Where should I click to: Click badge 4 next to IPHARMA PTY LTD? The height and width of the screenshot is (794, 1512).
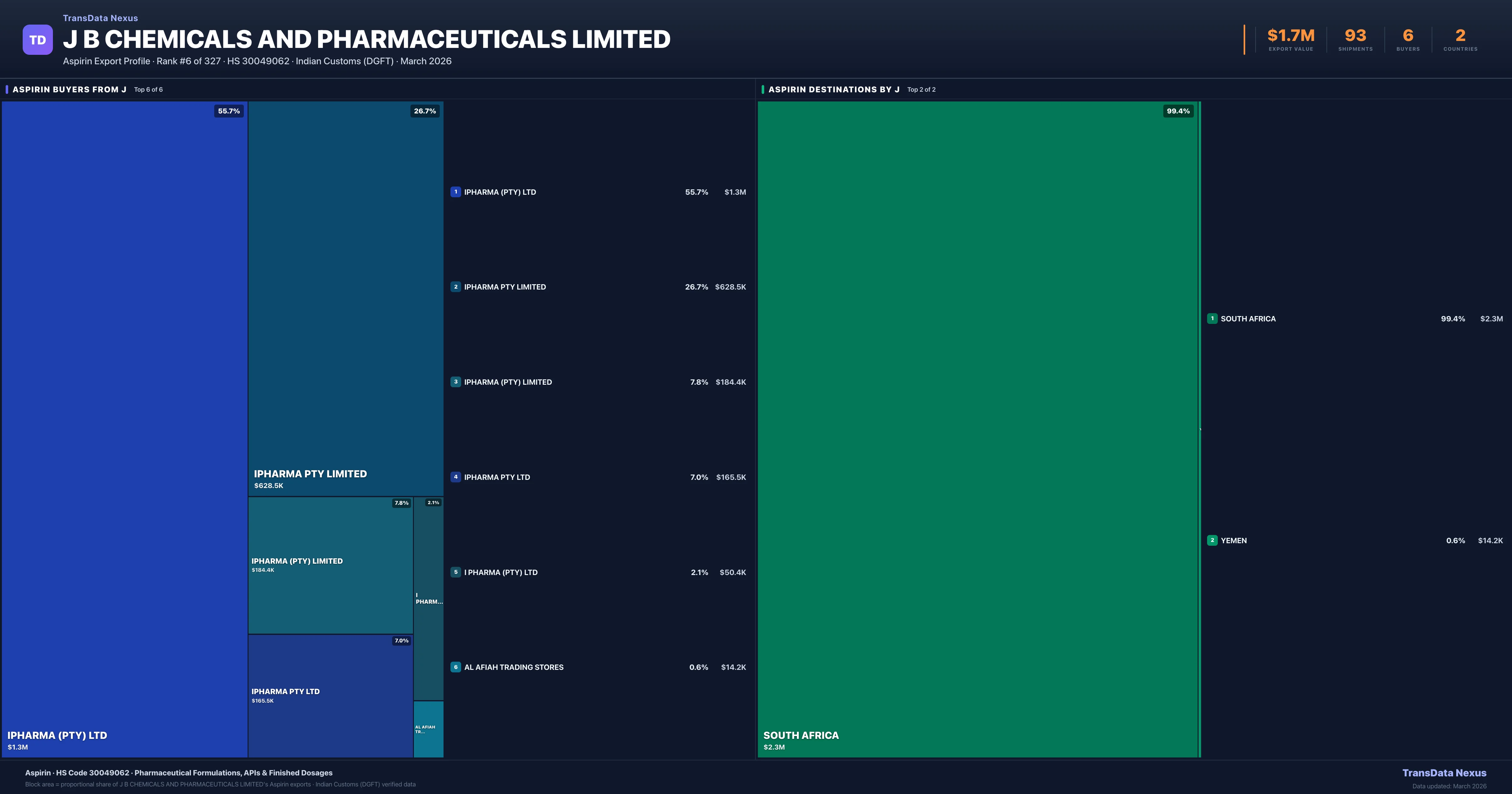(456, 477)
